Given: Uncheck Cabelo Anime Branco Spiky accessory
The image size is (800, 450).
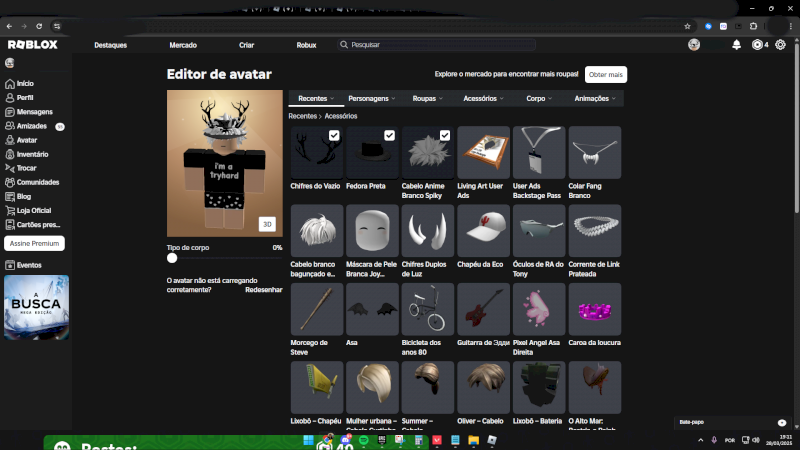Looking at the screenshot, I should coord(445,135).
